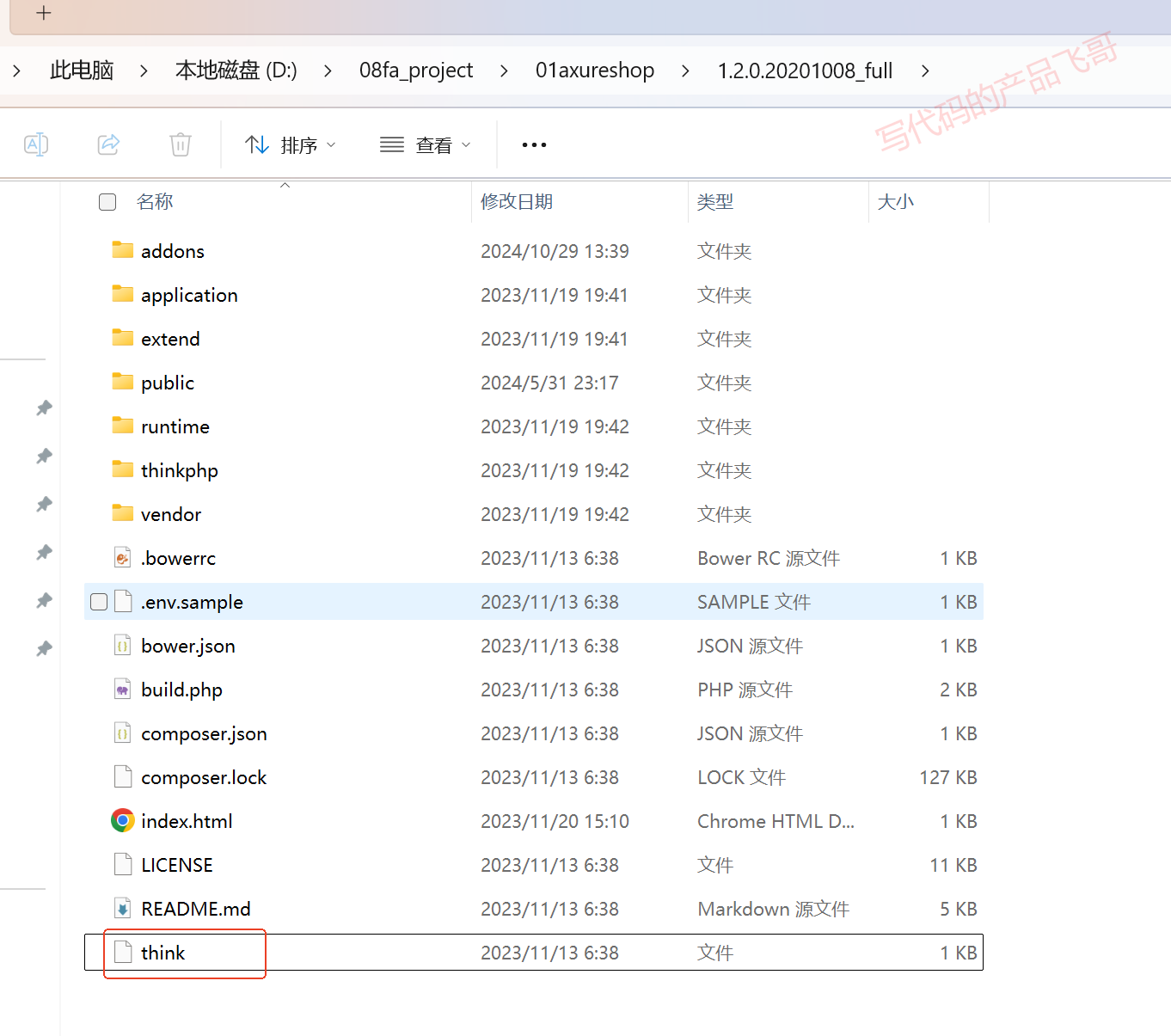The image size is (1171, 1036).
Task: Click the .bowerrc file icon
Action: point(123,558)
